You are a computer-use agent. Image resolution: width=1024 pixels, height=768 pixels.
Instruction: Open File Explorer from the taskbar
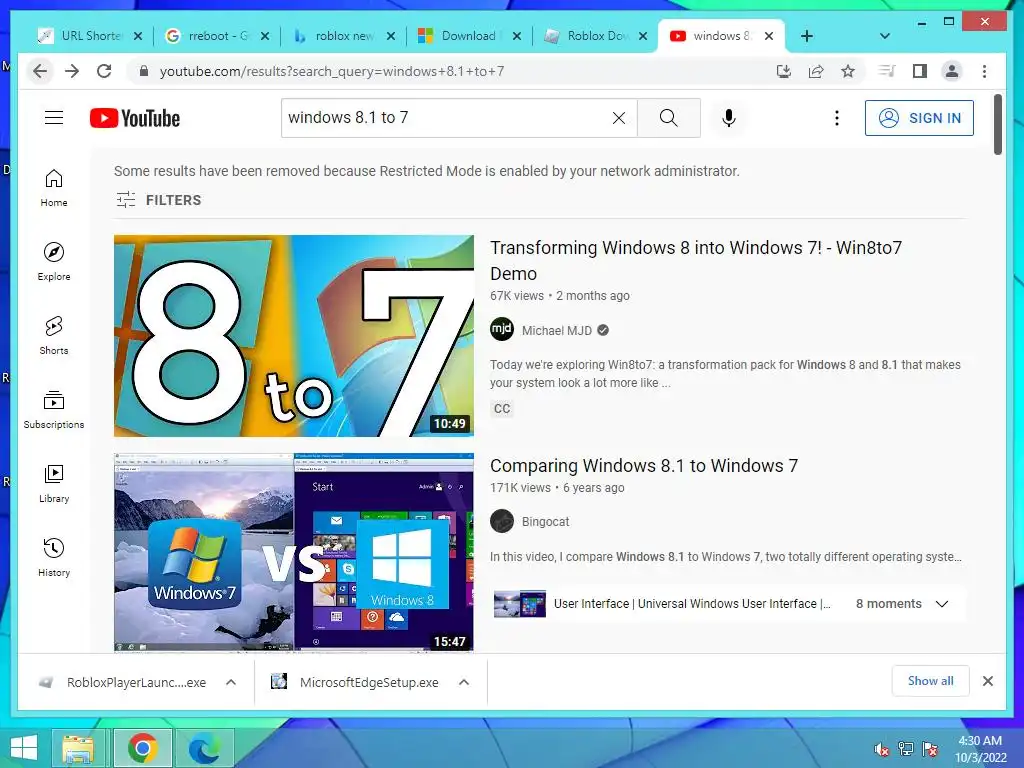pos(78,748)
